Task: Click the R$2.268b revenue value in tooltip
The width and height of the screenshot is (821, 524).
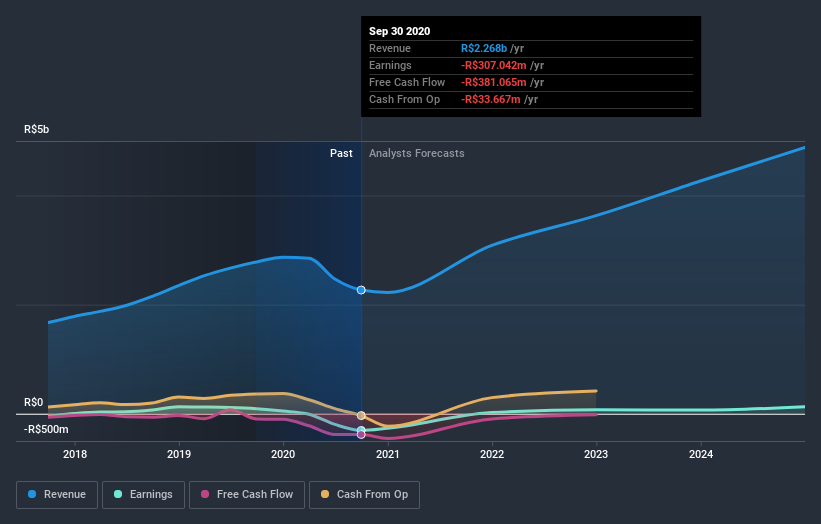Action: (x=484, y=48)
